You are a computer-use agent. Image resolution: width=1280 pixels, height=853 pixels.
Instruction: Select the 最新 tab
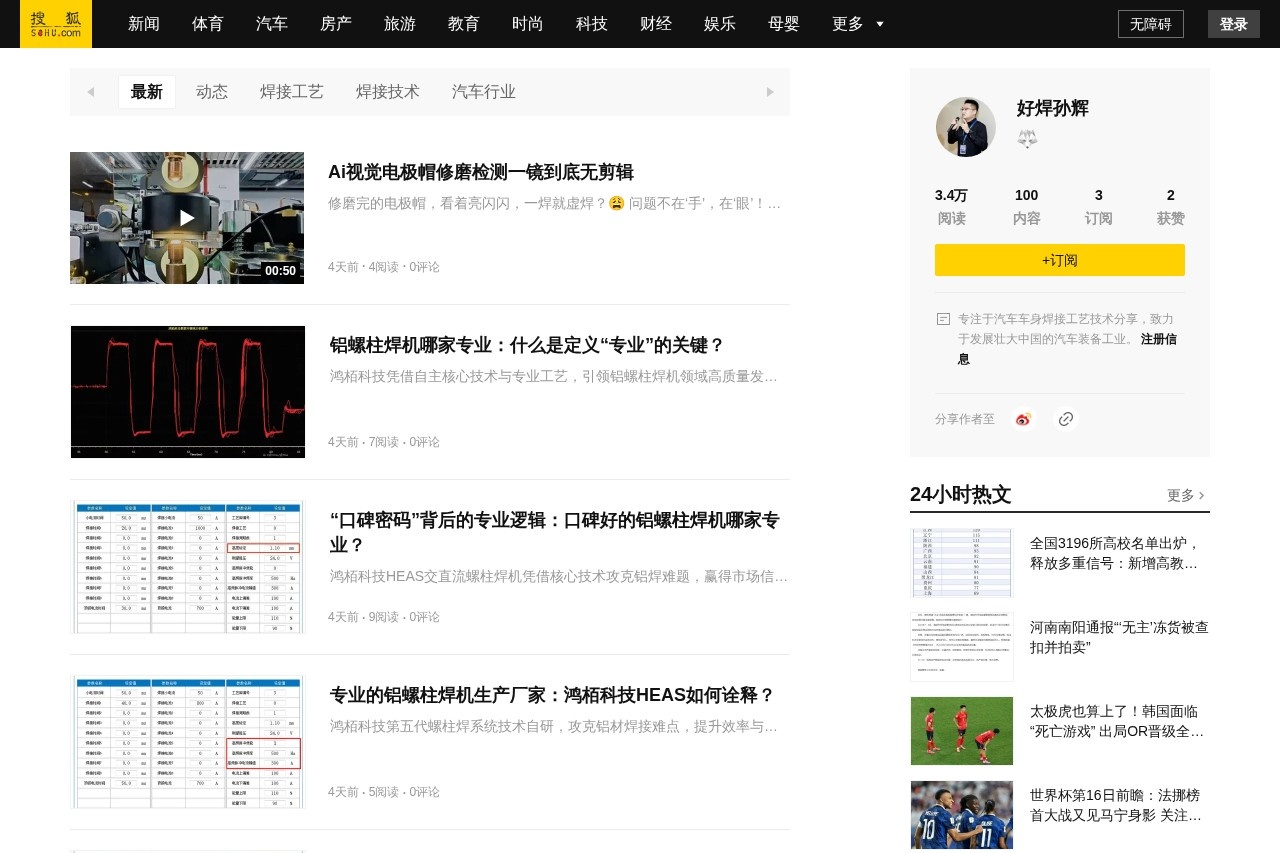coord(147,92)
